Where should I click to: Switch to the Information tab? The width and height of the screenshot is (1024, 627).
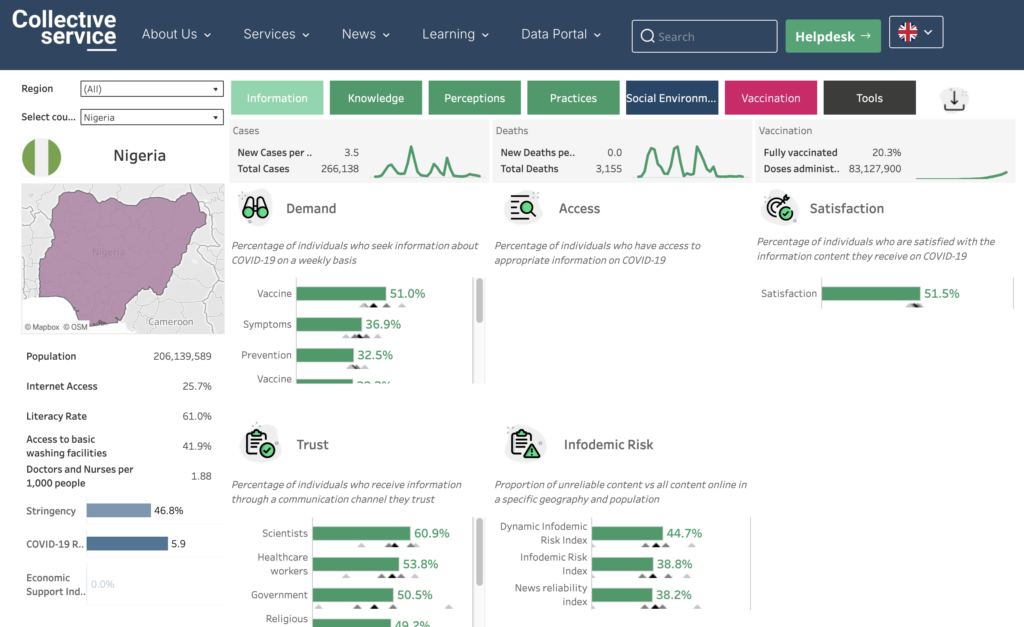277,98
